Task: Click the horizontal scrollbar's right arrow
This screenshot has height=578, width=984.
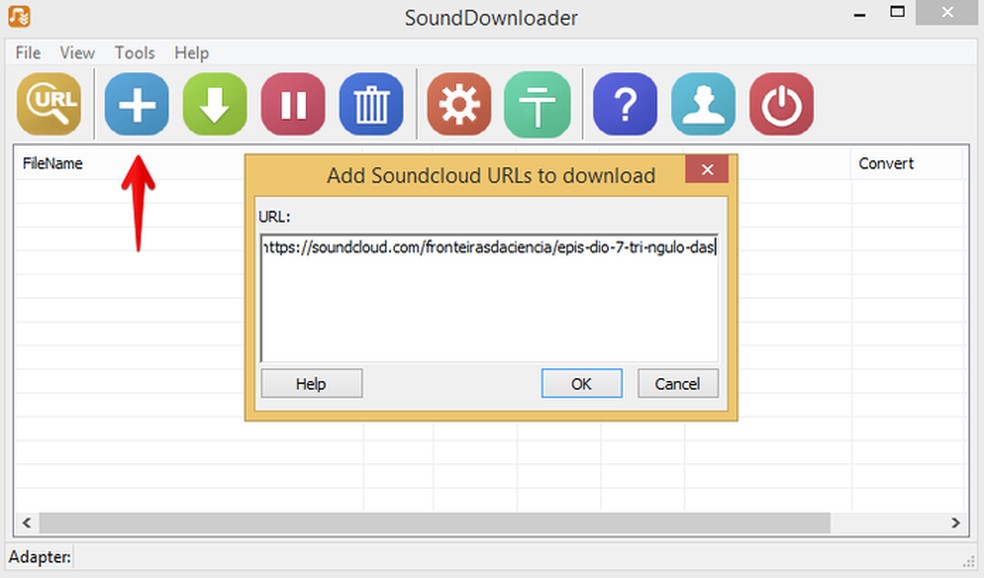Action: coord(957,522)
